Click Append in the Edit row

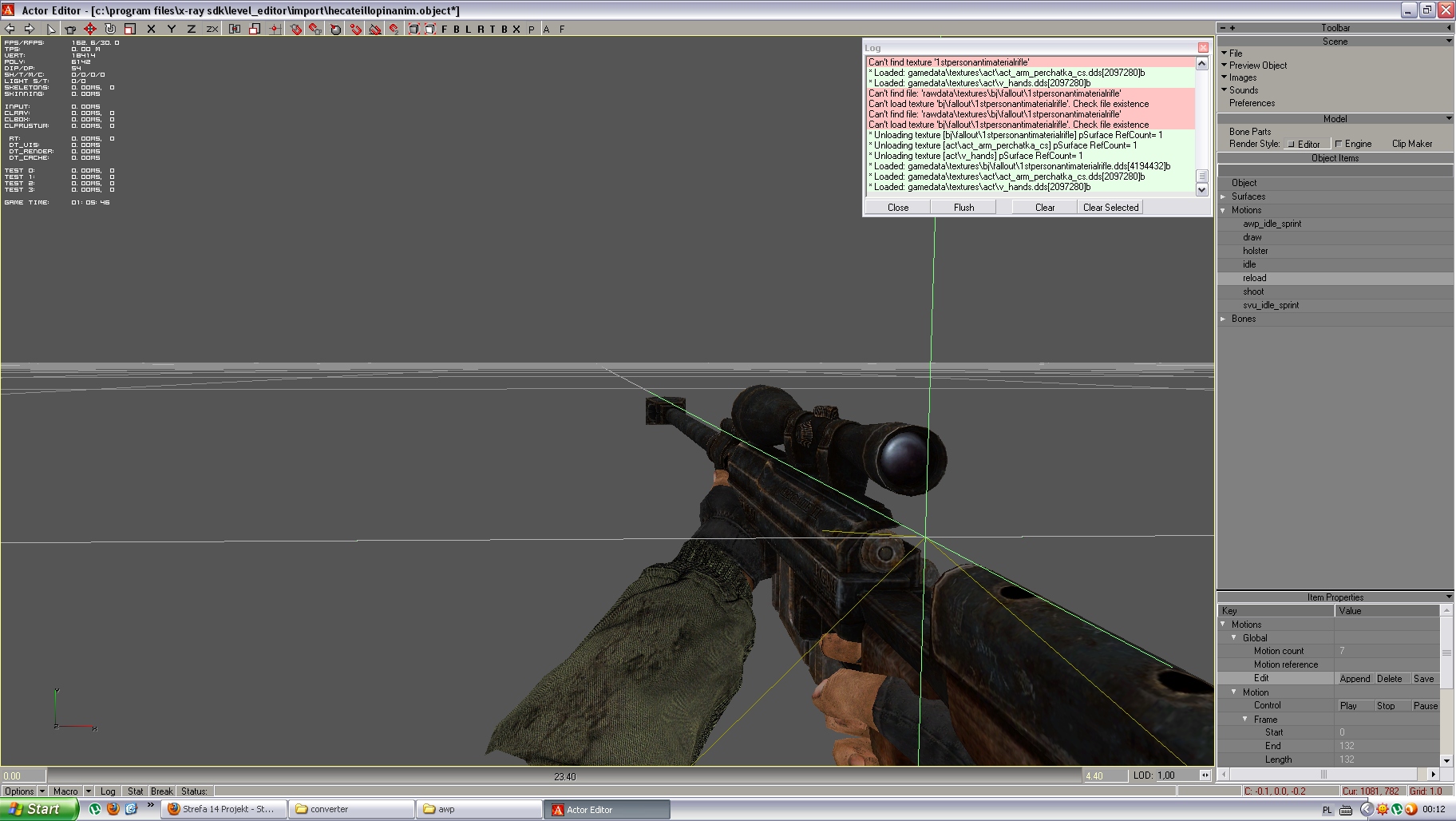coord(1355,679)
